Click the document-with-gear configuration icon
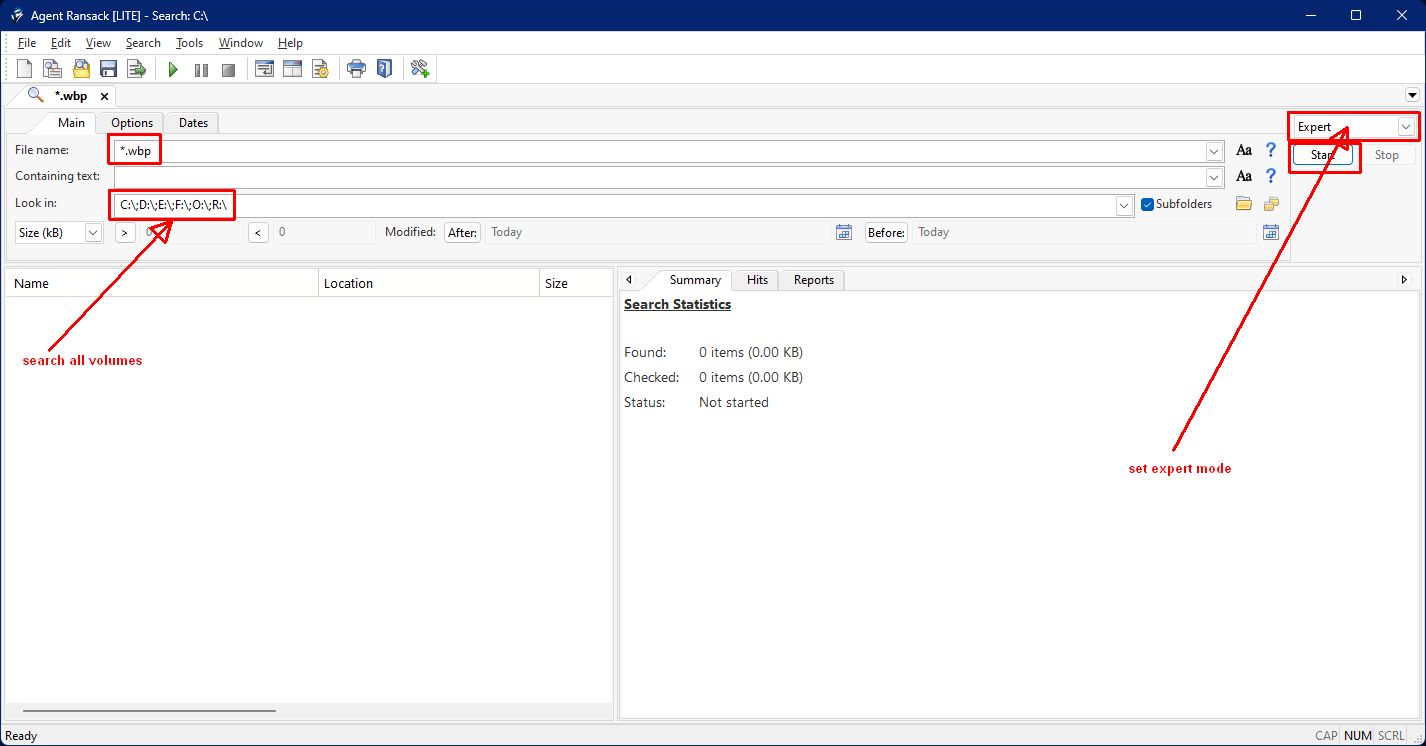The image size is (1426, 746). tap(320, 69)
